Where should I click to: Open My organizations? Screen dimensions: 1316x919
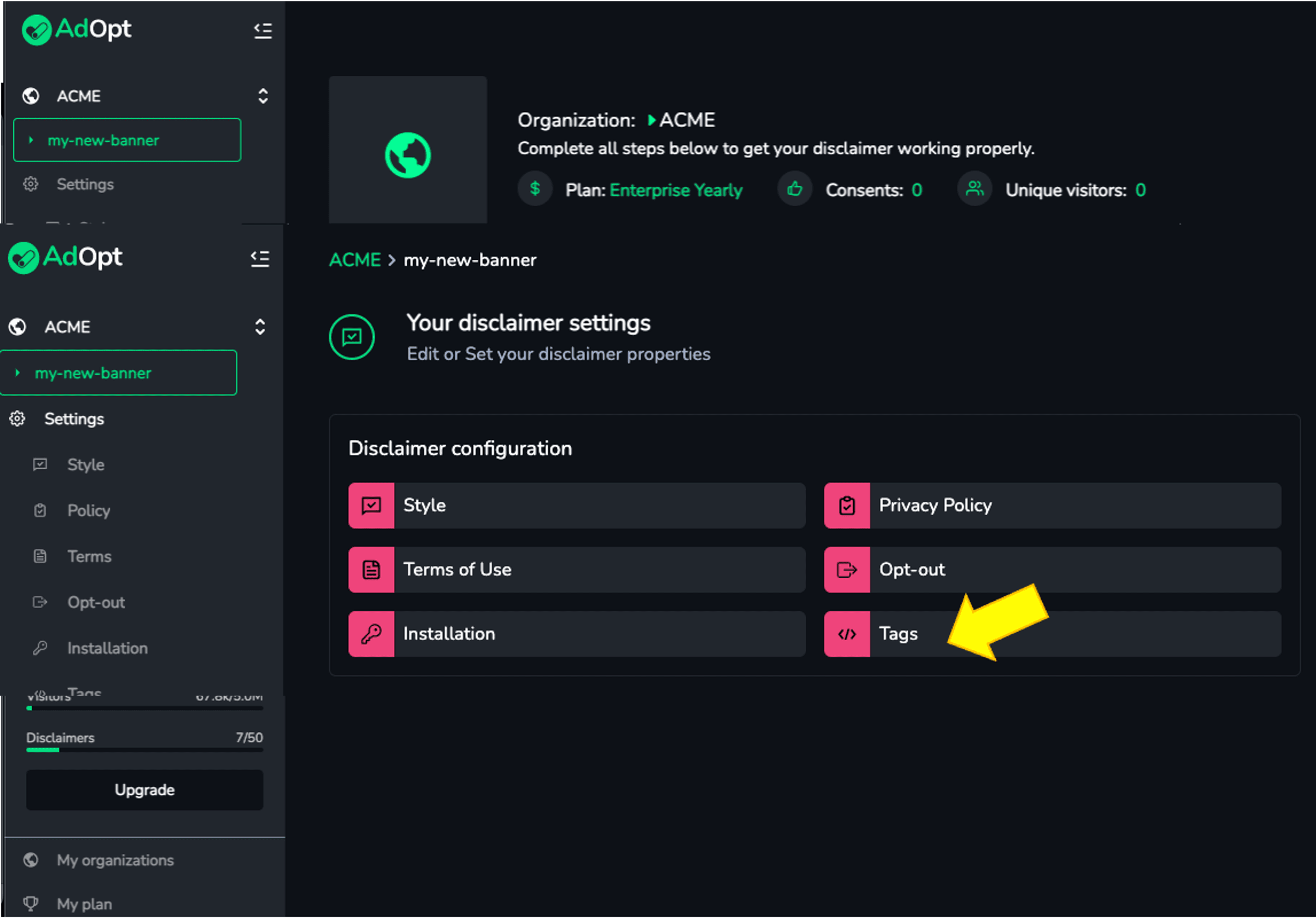coord(115,860)
